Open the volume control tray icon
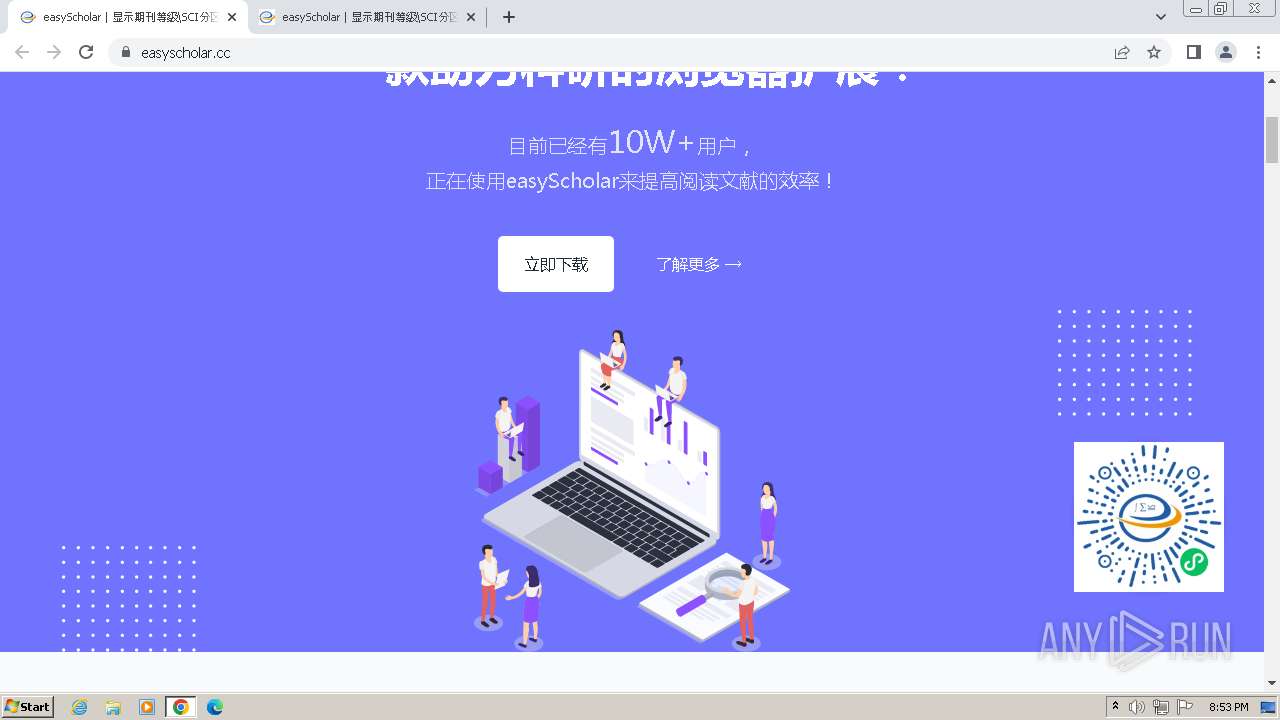 click(1137, 707)
